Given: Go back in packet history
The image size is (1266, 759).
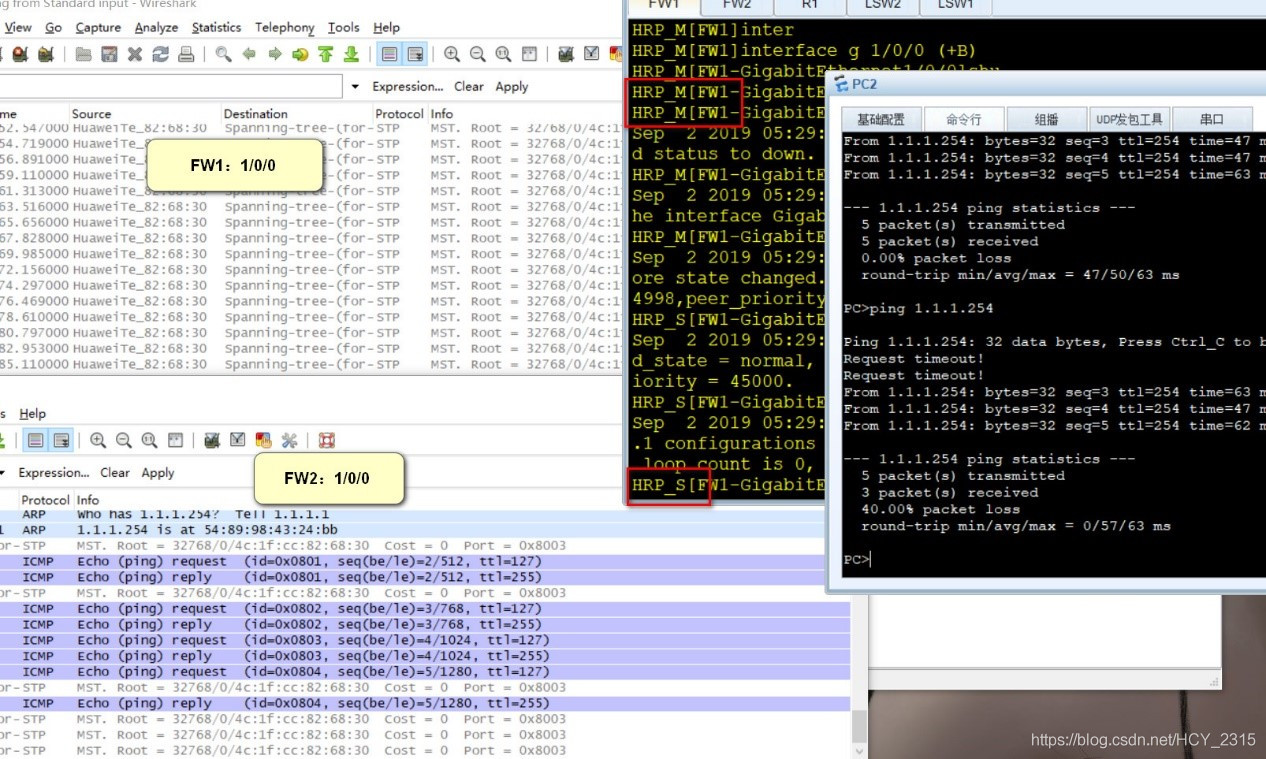Looking at the screenshot, I should tap(249, 54).
